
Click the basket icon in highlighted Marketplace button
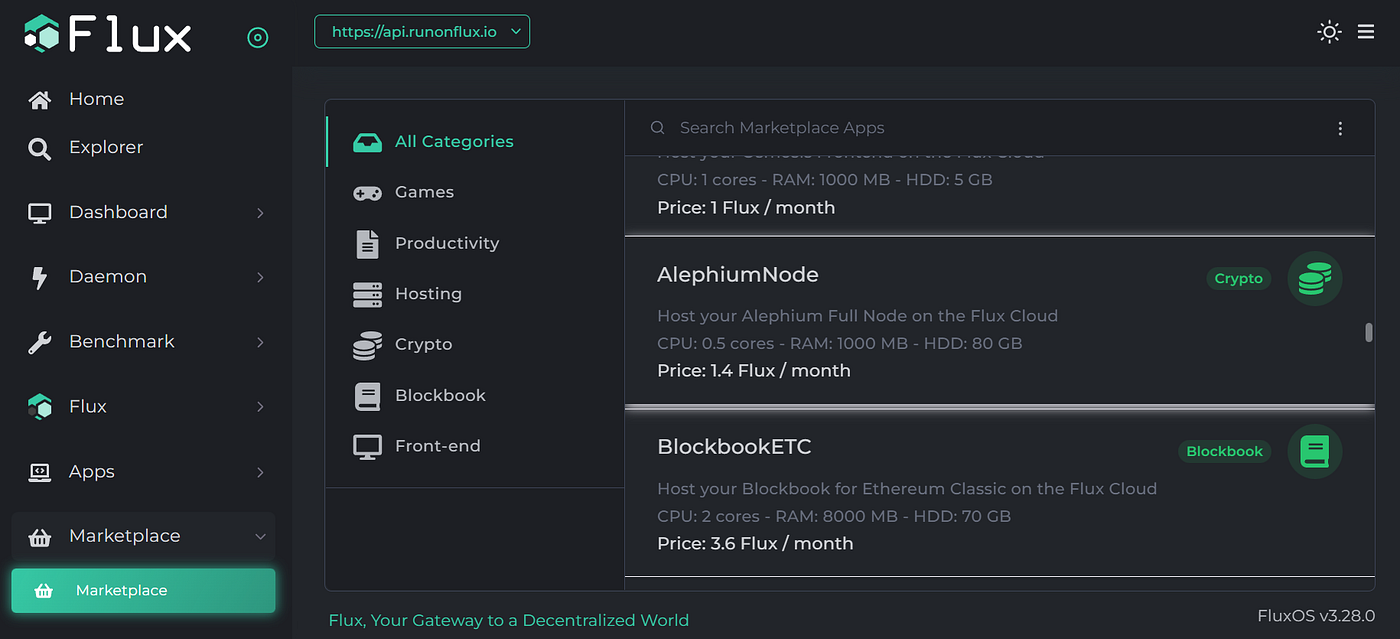[44, 591]
